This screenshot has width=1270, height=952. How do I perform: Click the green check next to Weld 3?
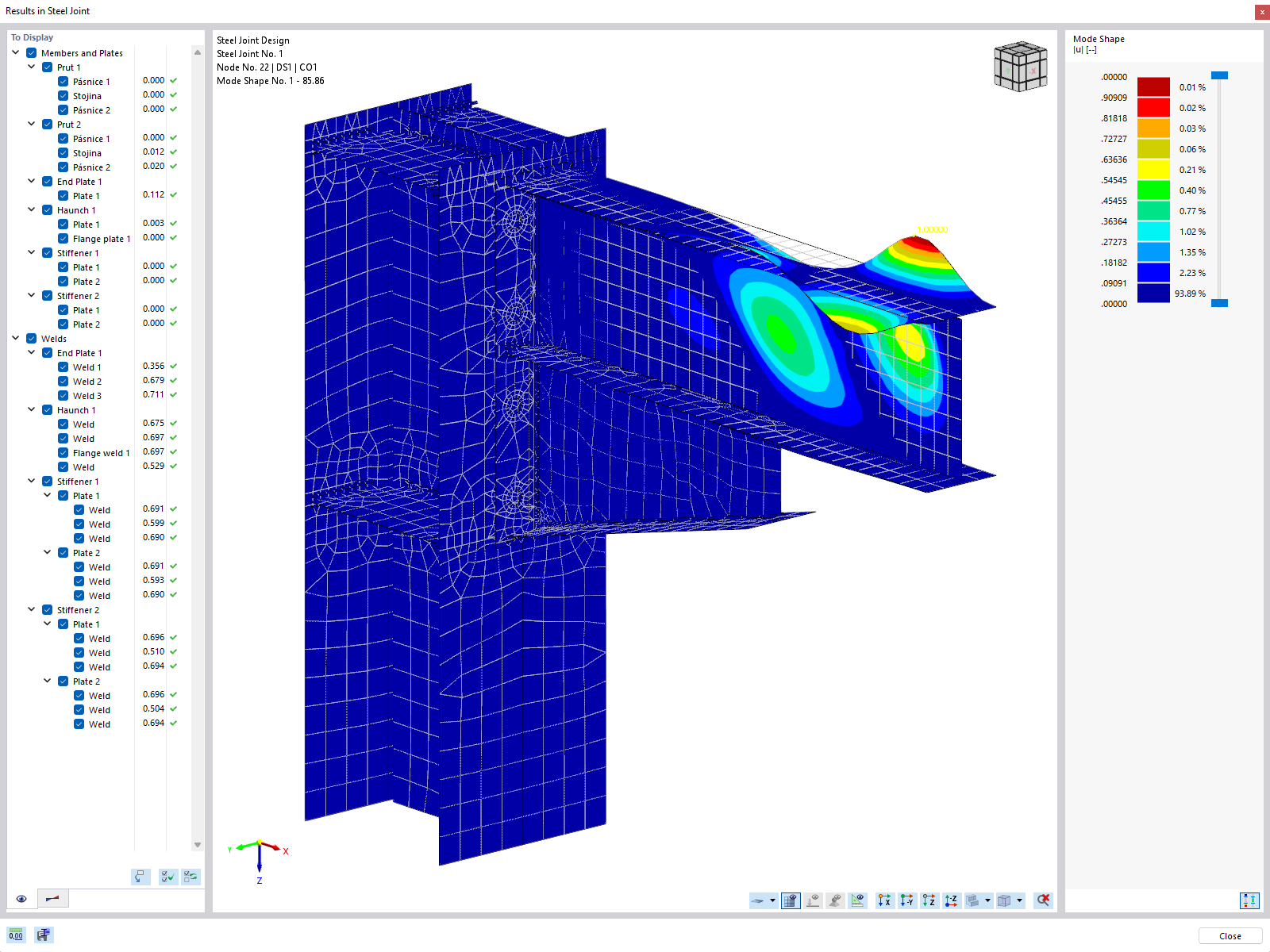pos(173,395)
